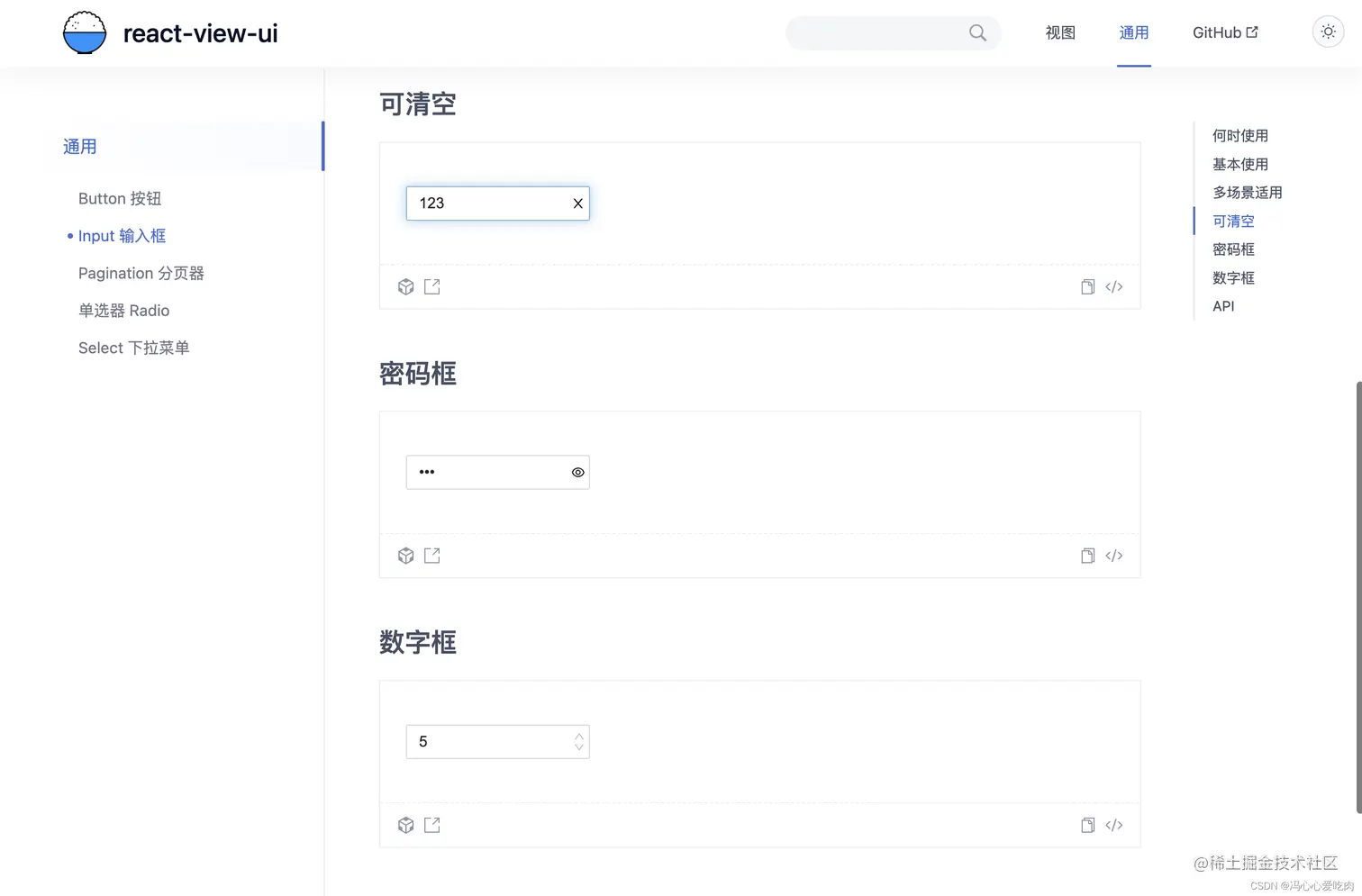Jump to the API section via anchor
This screenshot has height=896, width=1362.
[x=1222, y=306]
